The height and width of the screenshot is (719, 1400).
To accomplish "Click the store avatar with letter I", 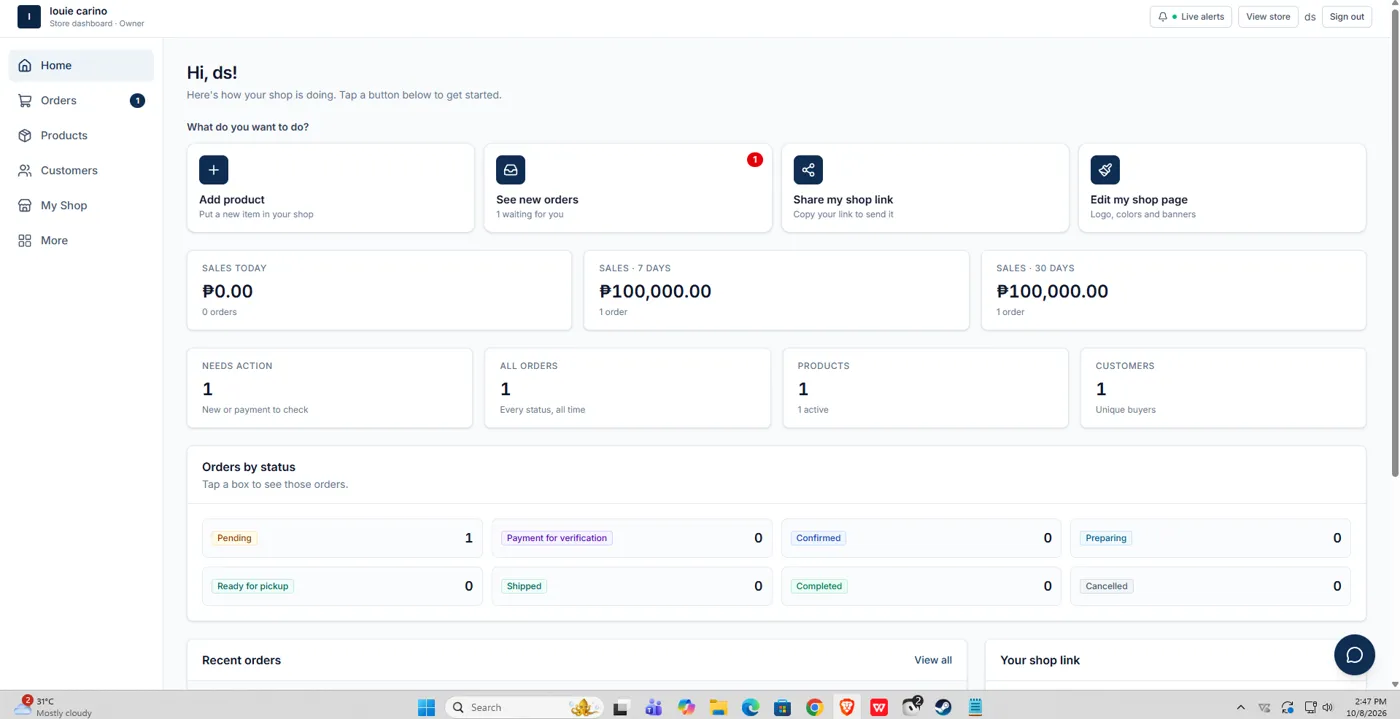I will pyautogui.click(x=29, y=17).
